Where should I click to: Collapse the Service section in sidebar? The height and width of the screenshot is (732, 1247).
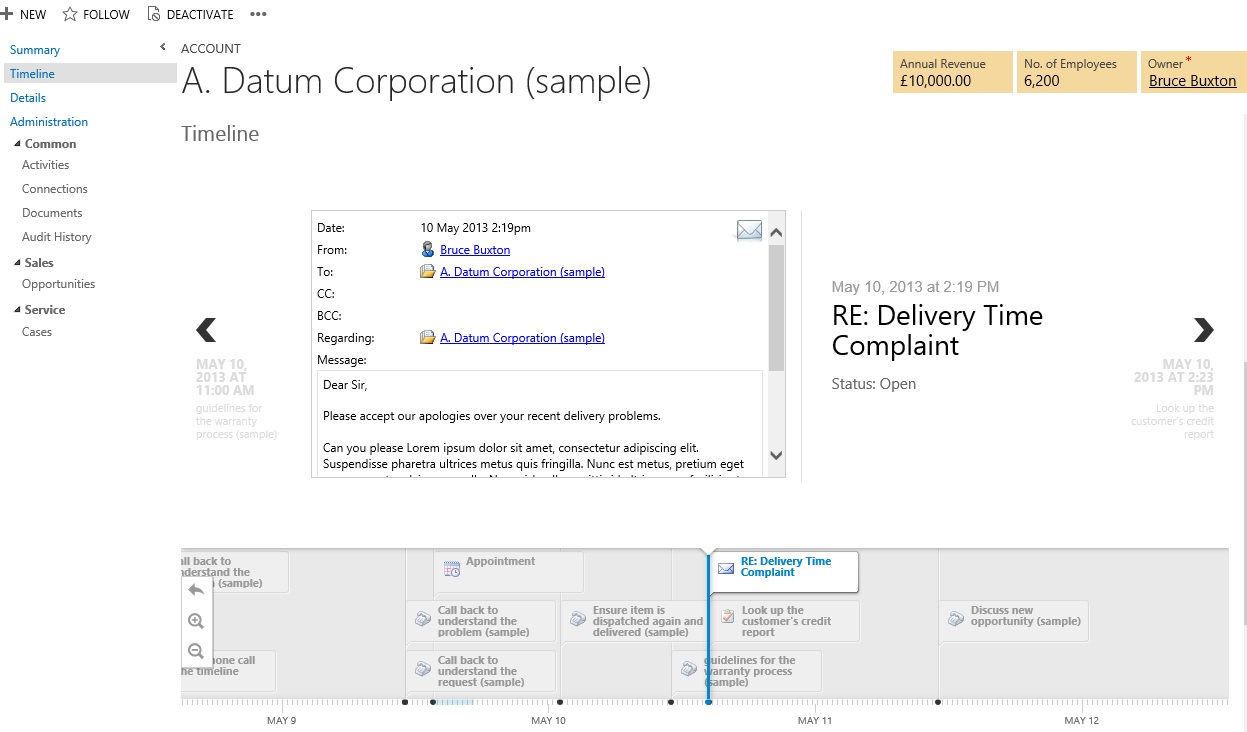pos(18,310)
